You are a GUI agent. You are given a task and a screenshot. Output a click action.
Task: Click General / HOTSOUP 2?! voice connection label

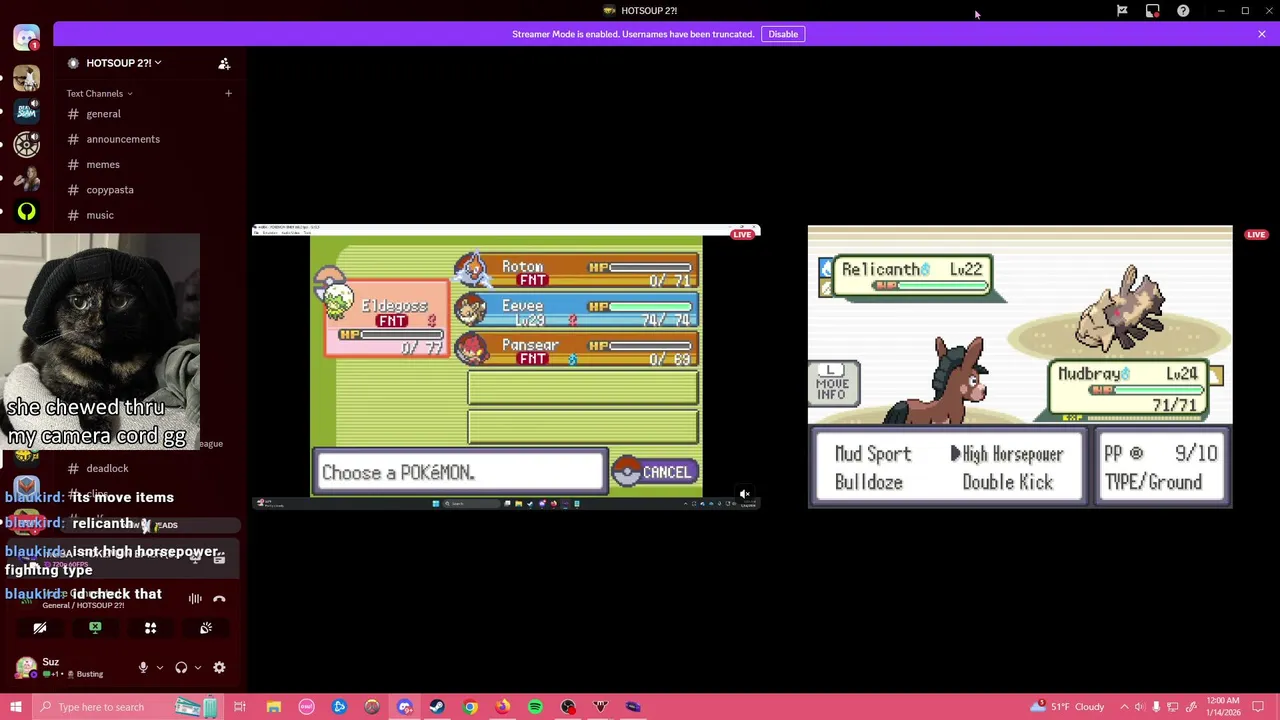click(83, 605)
